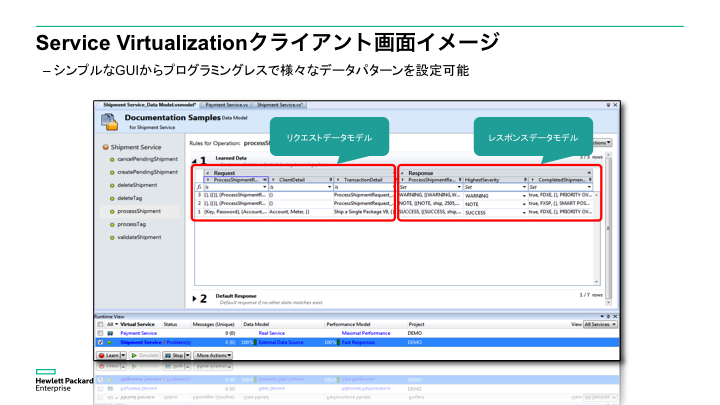The height and width of the screenshot is (405, 720).
Task: Select createPendingShipment operation
Action: [147, 172]
